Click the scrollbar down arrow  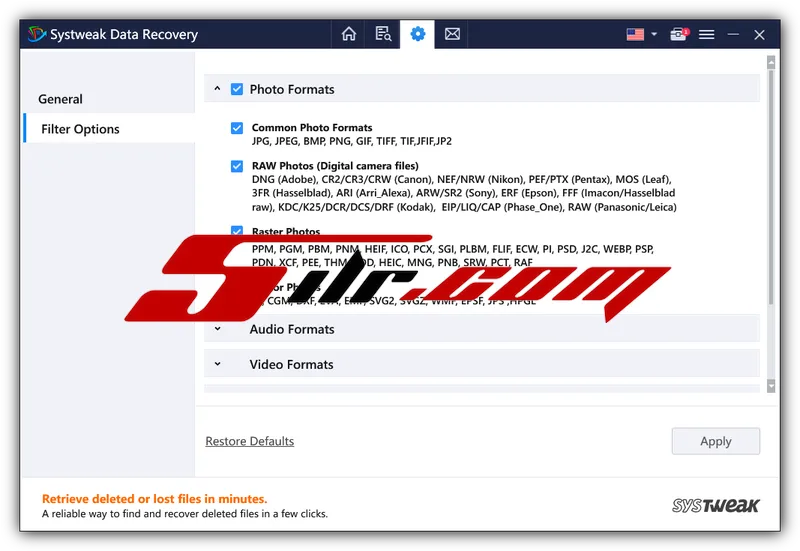(x=771, y=386)
